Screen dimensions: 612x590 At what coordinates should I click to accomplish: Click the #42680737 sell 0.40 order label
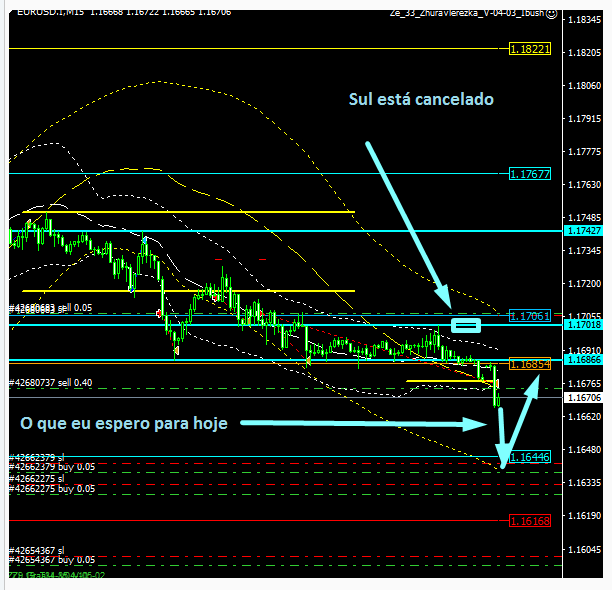51,382
